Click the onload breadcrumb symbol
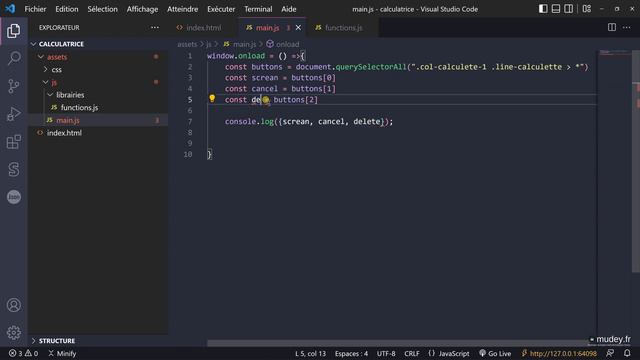 click(x=287, y=44)
